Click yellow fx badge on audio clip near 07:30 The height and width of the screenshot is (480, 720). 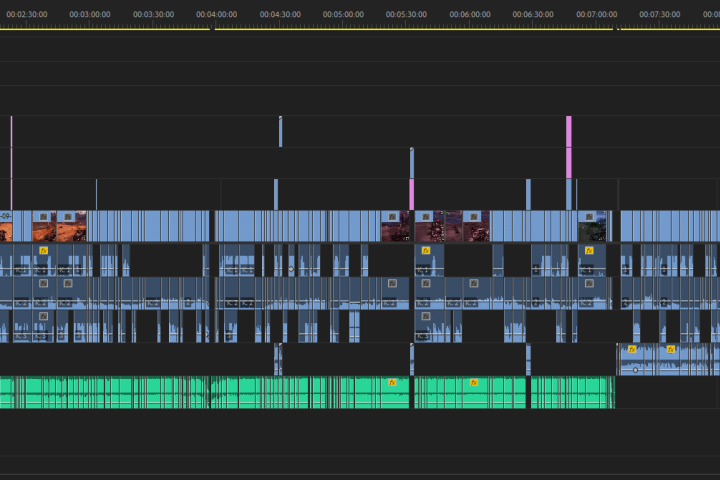tap(671, 350)
